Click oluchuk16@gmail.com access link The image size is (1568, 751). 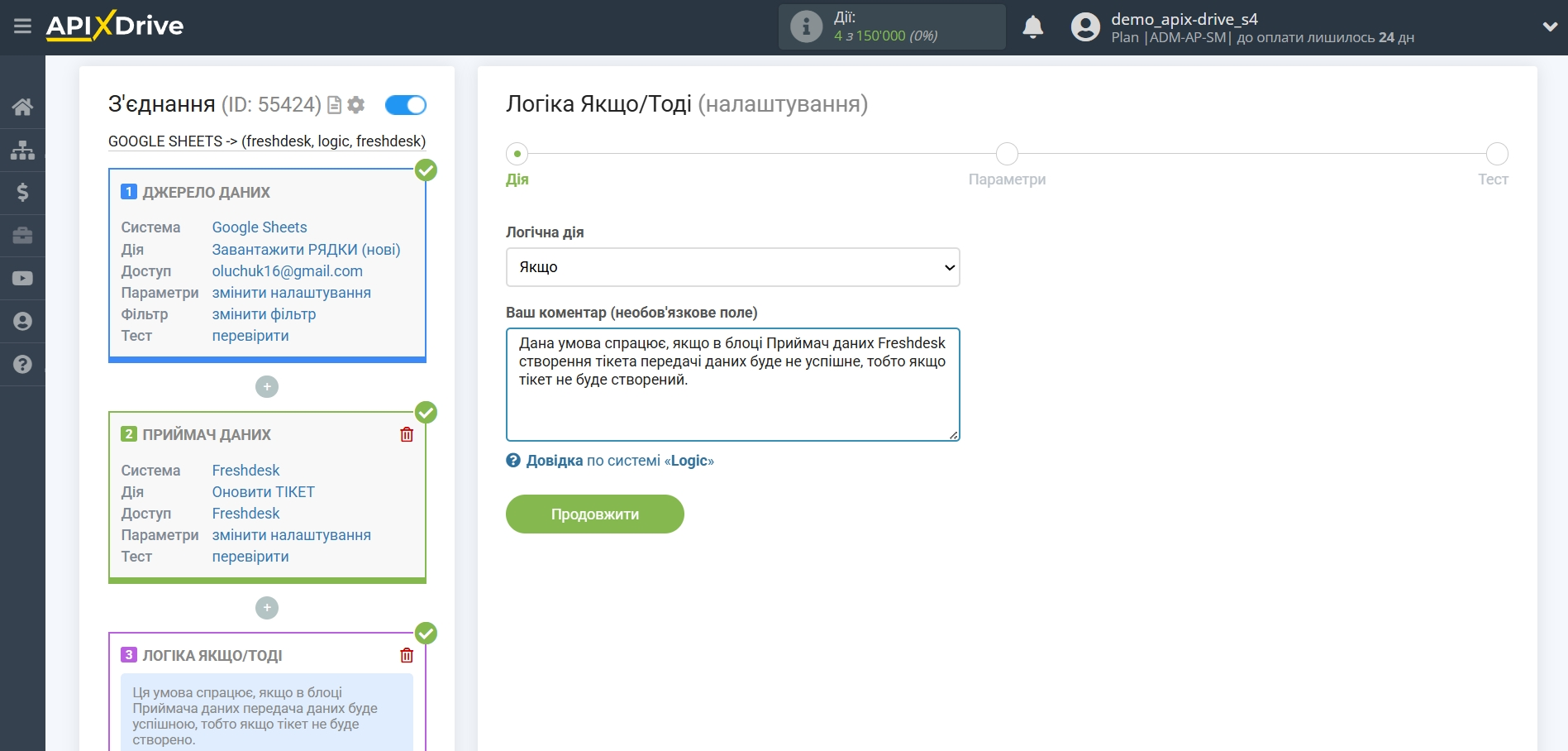point(287,271)
